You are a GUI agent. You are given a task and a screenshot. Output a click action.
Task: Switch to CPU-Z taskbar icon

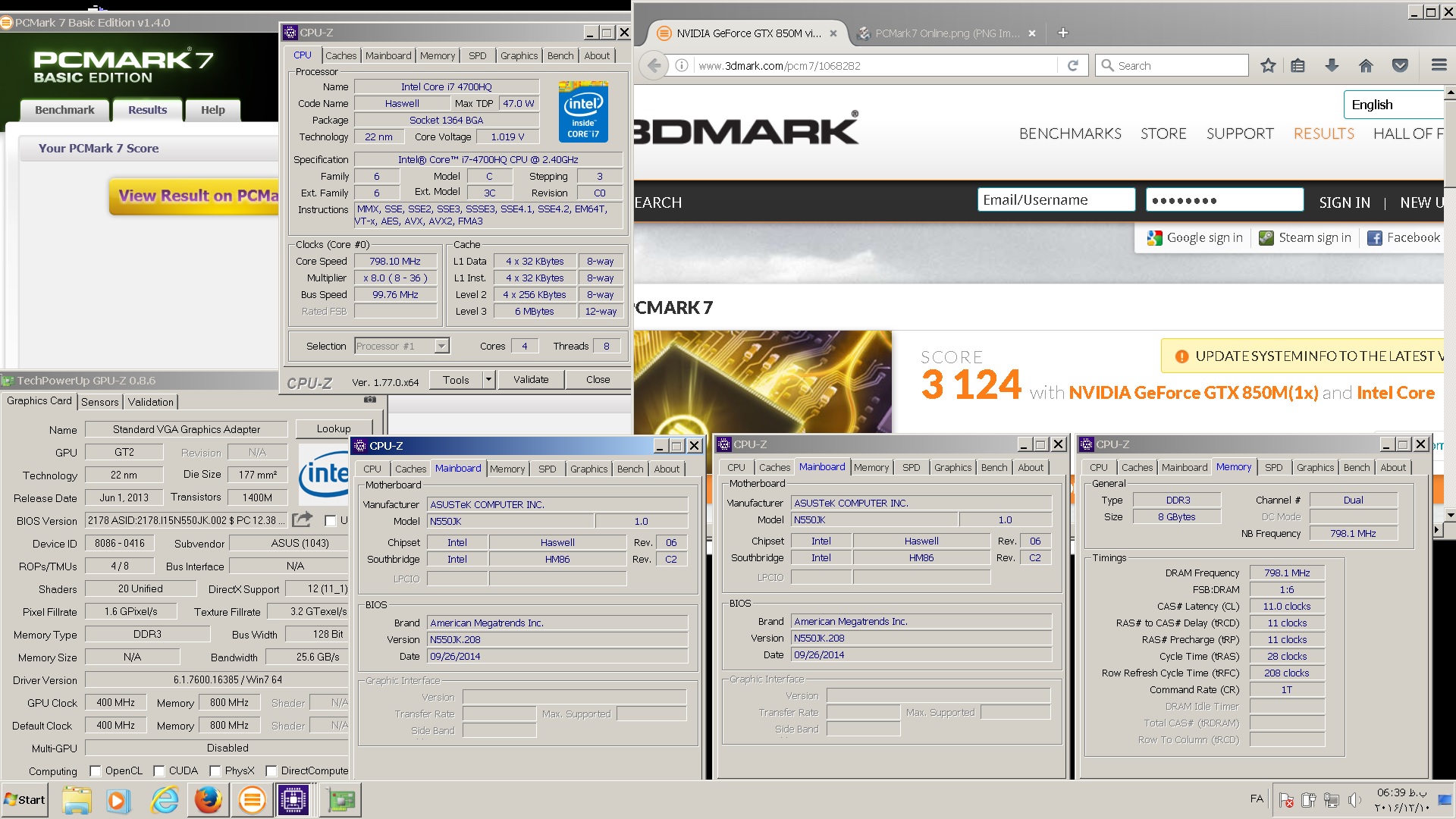click(x=293, y=800)
